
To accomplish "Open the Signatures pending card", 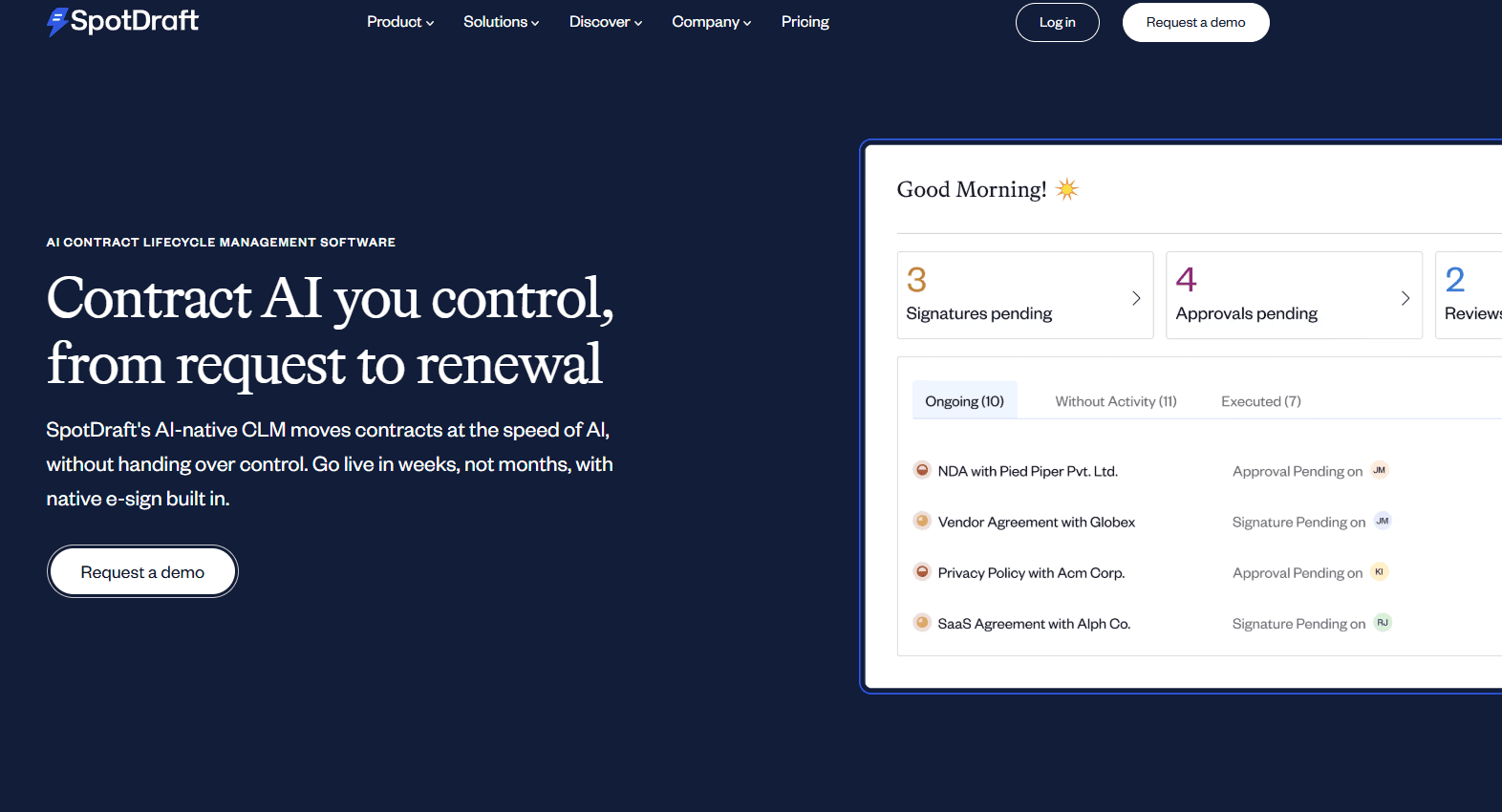I will point(1025,295).
